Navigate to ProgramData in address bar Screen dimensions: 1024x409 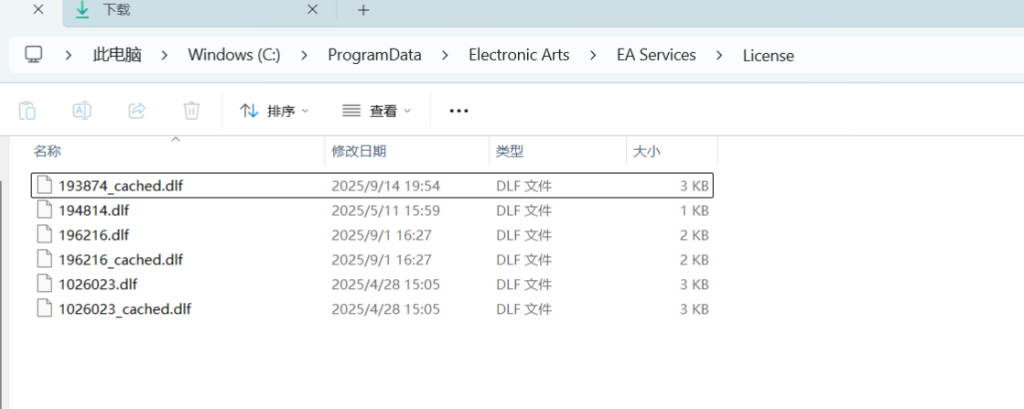(x=374, y=55)
